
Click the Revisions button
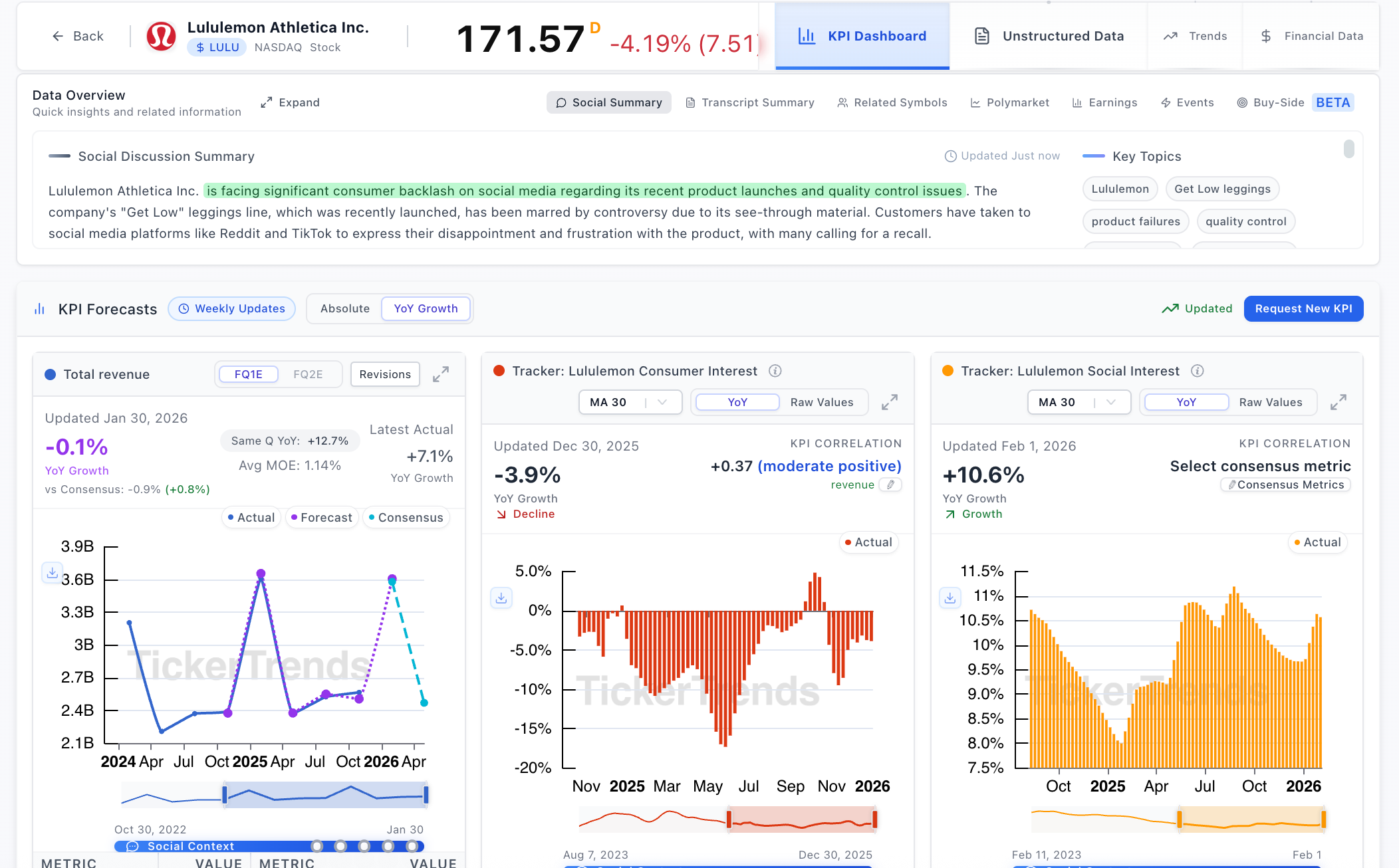click(x=385, y=374)
